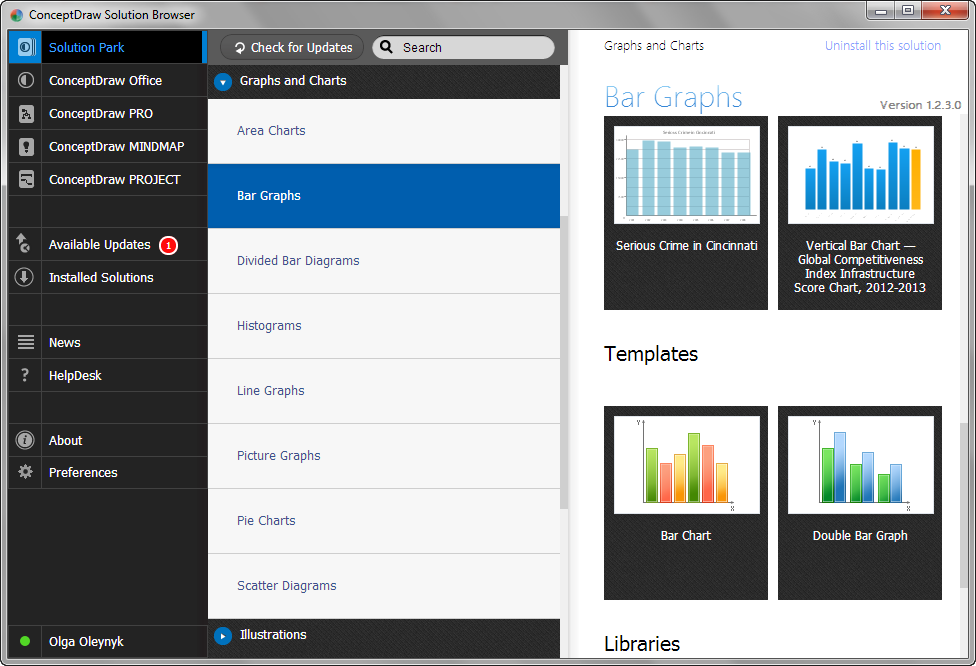Screen dimensions: 976x666
Task: Minimize the Solution Browser window
Action: [881, 11]
